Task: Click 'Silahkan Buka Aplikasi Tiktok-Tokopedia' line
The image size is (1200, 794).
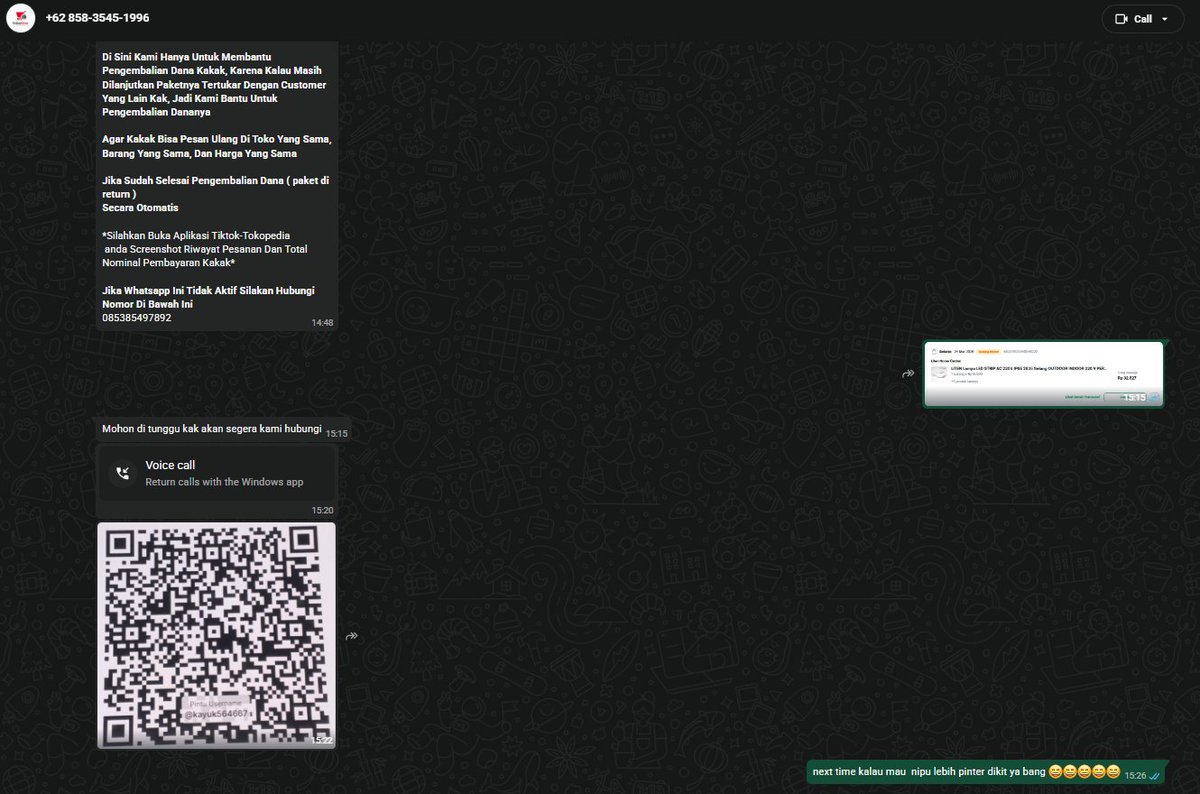Action: (196, 235)
